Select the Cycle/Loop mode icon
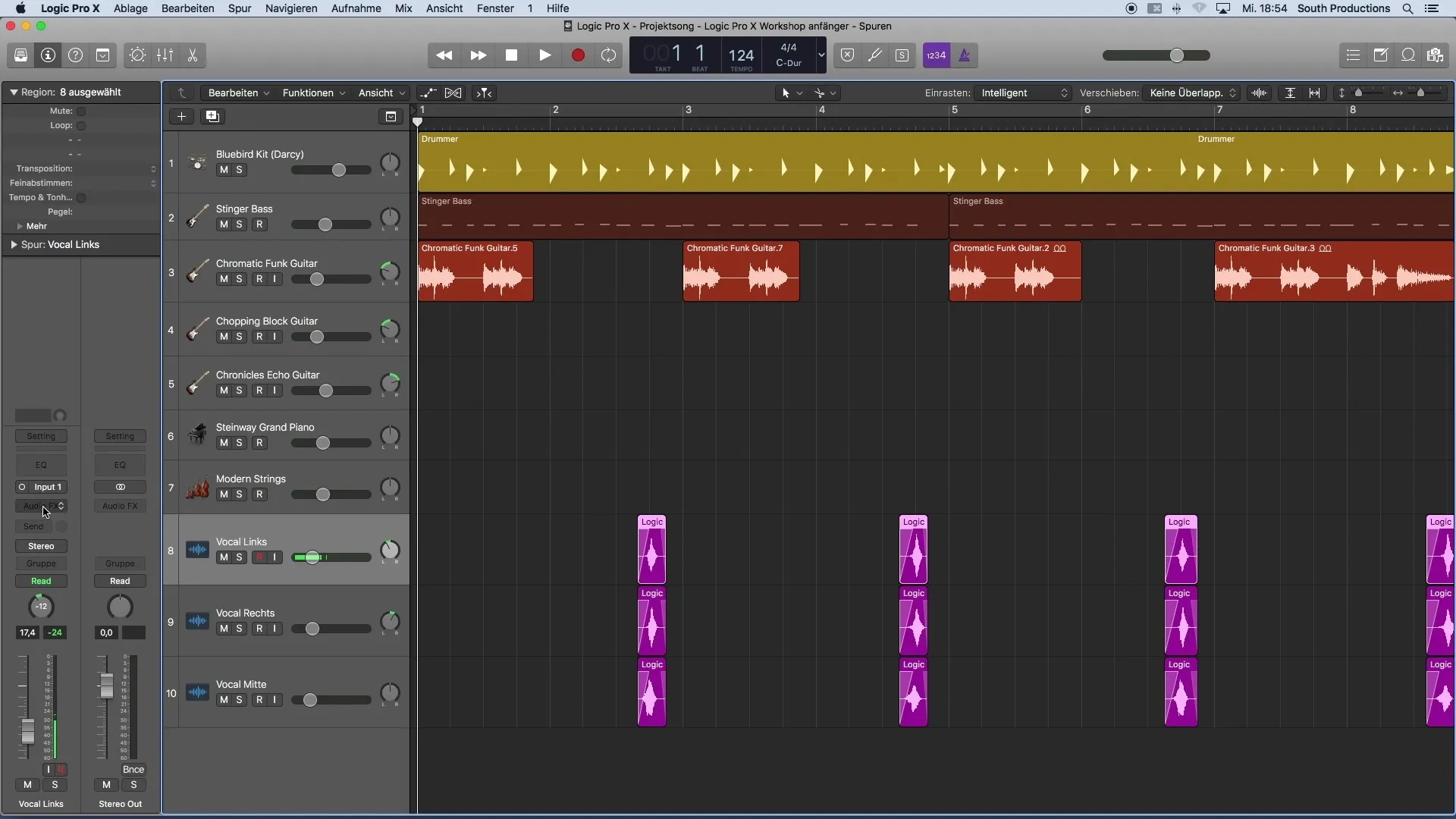This screenshot has height=819, width=1456. (x=609, y=55)
